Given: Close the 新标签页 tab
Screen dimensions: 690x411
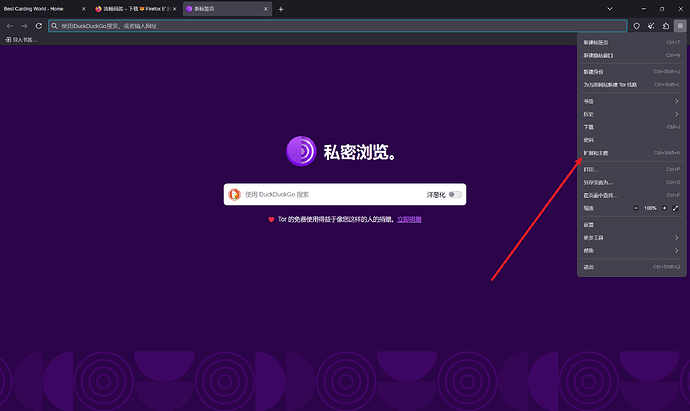Looking at the screenshot, I should [266, 9].
